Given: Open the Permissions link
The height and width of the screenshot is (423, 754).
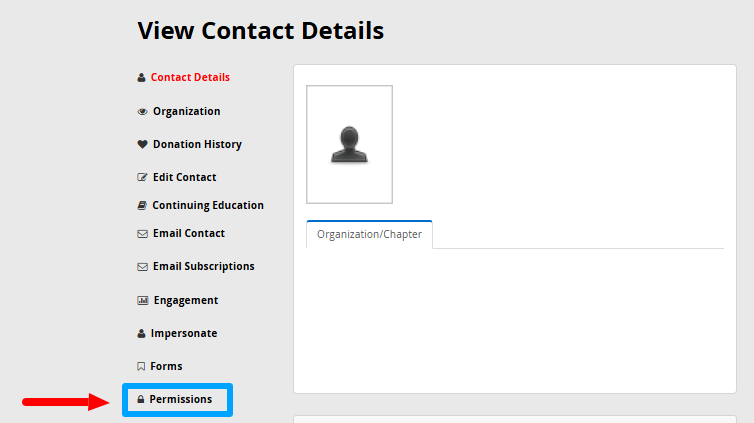Looking at the screenshot, I should pyautogui.click(x=181, y=399).
